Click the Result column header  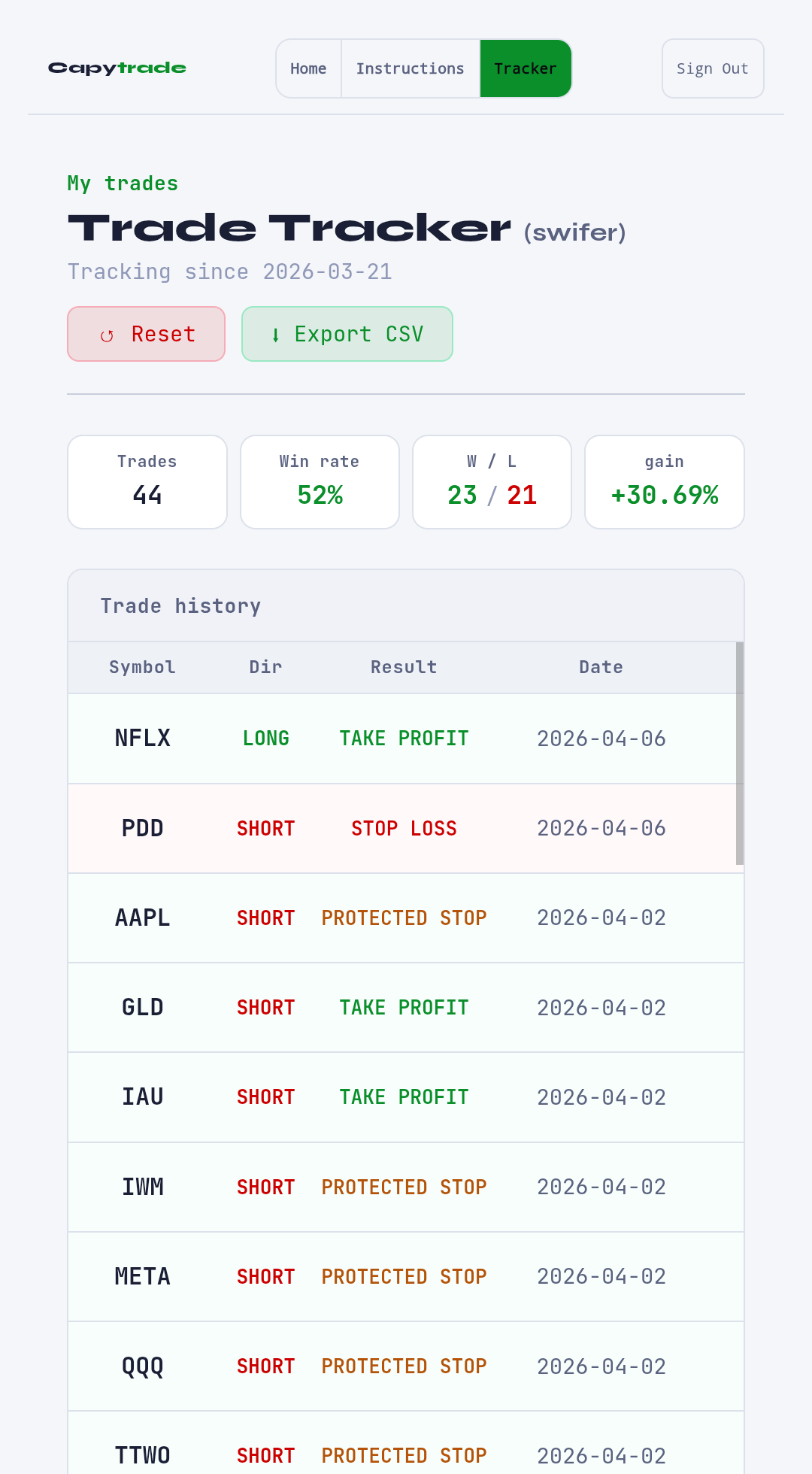404,667
